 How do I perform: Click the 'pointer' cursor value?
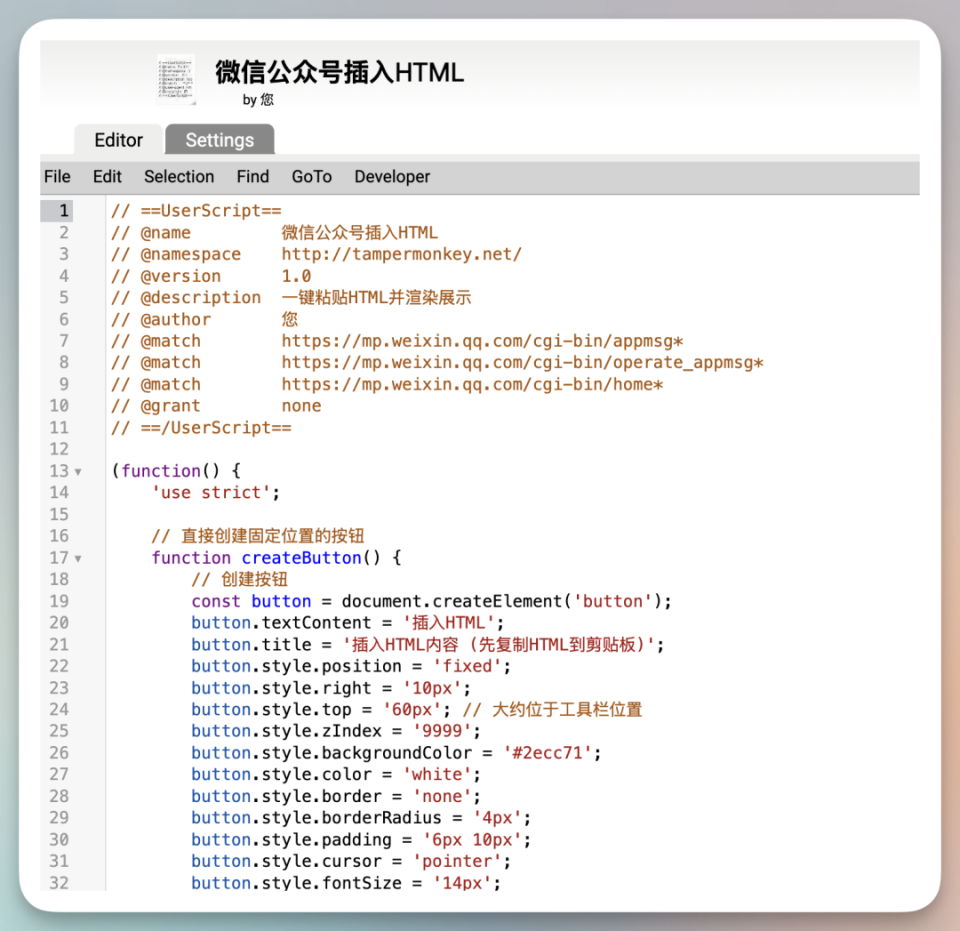click(x=457, y=861)
